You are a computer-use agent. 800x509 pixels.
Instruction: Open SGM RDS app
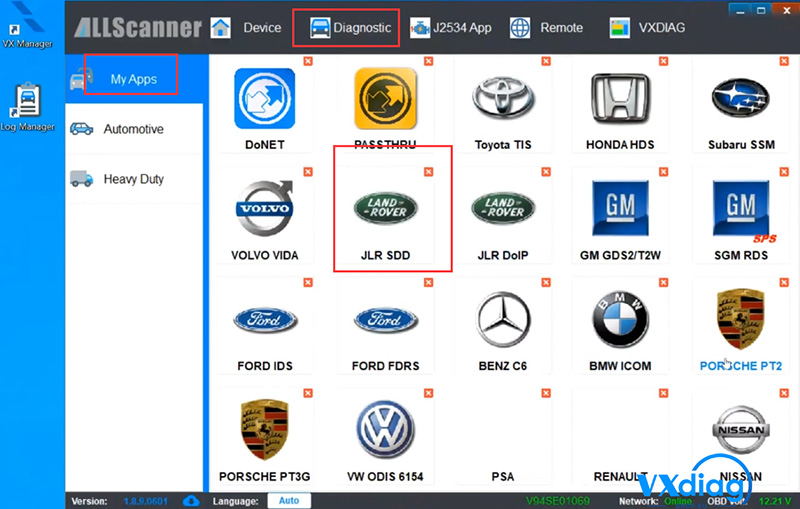click(x=741, y=208)
